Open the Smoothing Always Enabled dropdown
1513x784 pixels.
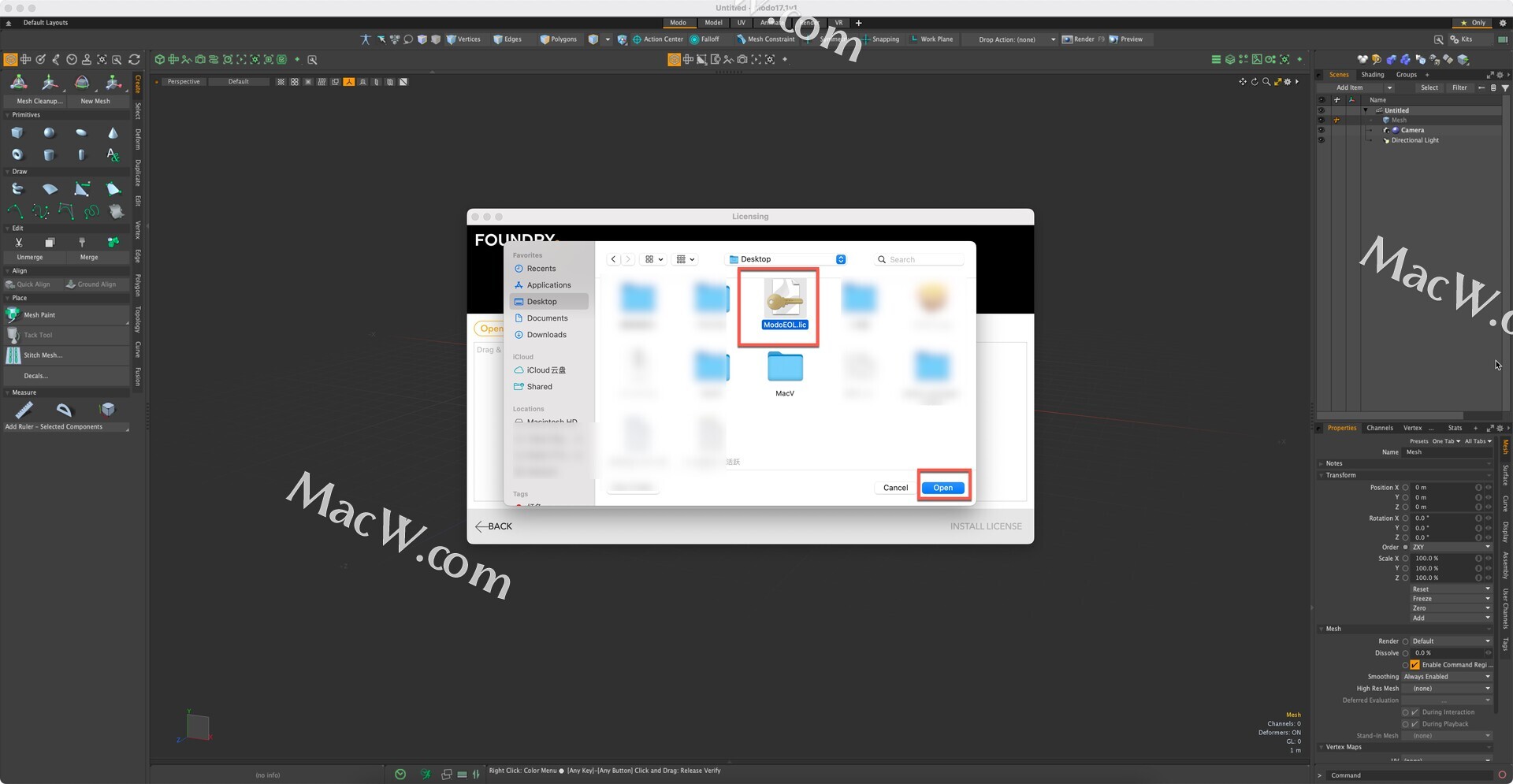pos(1447,677)
